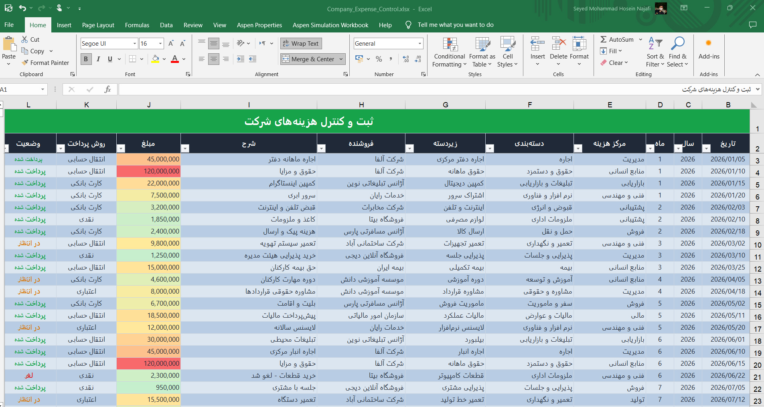Switch to the Aspen Properties tab

pos(259,25)
